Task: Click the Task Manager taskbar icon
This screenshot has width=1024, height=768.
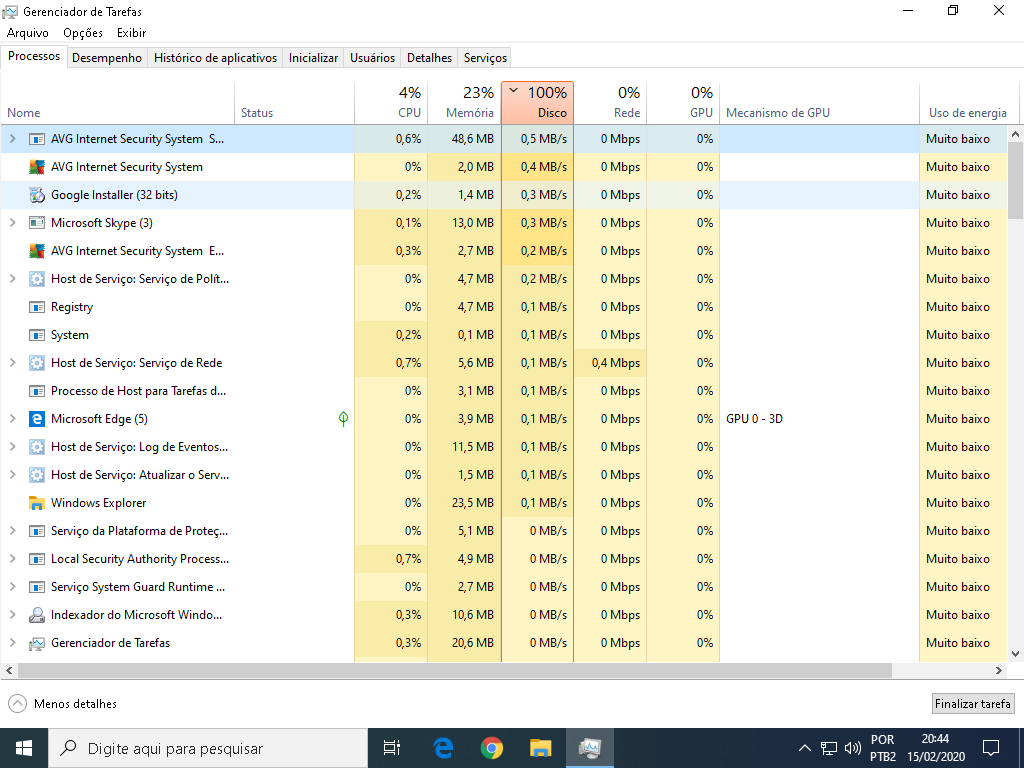Action: [x=590, y=748]
